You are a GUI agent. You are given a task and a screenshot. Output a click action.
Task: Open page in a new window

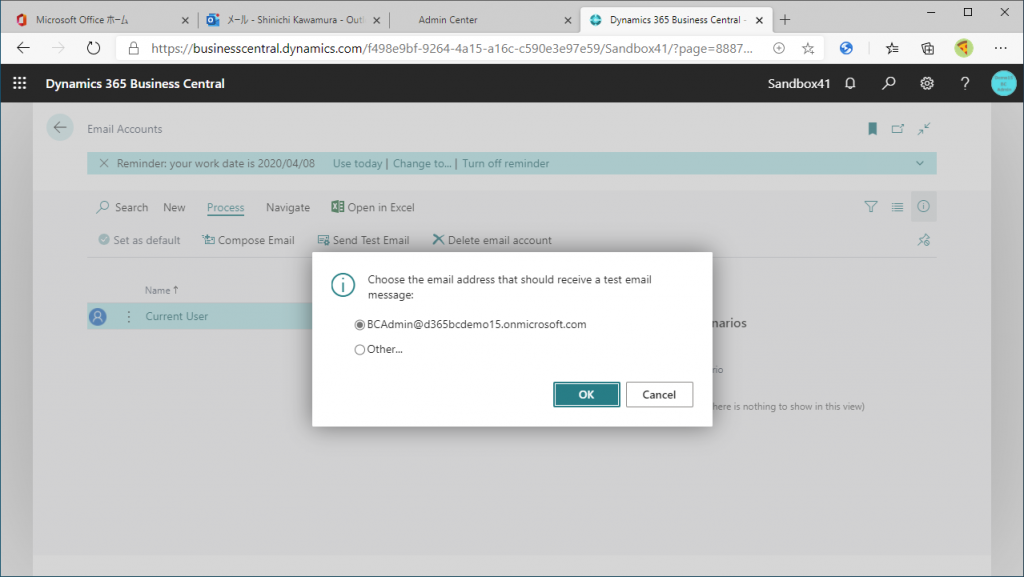coord(898,129)
